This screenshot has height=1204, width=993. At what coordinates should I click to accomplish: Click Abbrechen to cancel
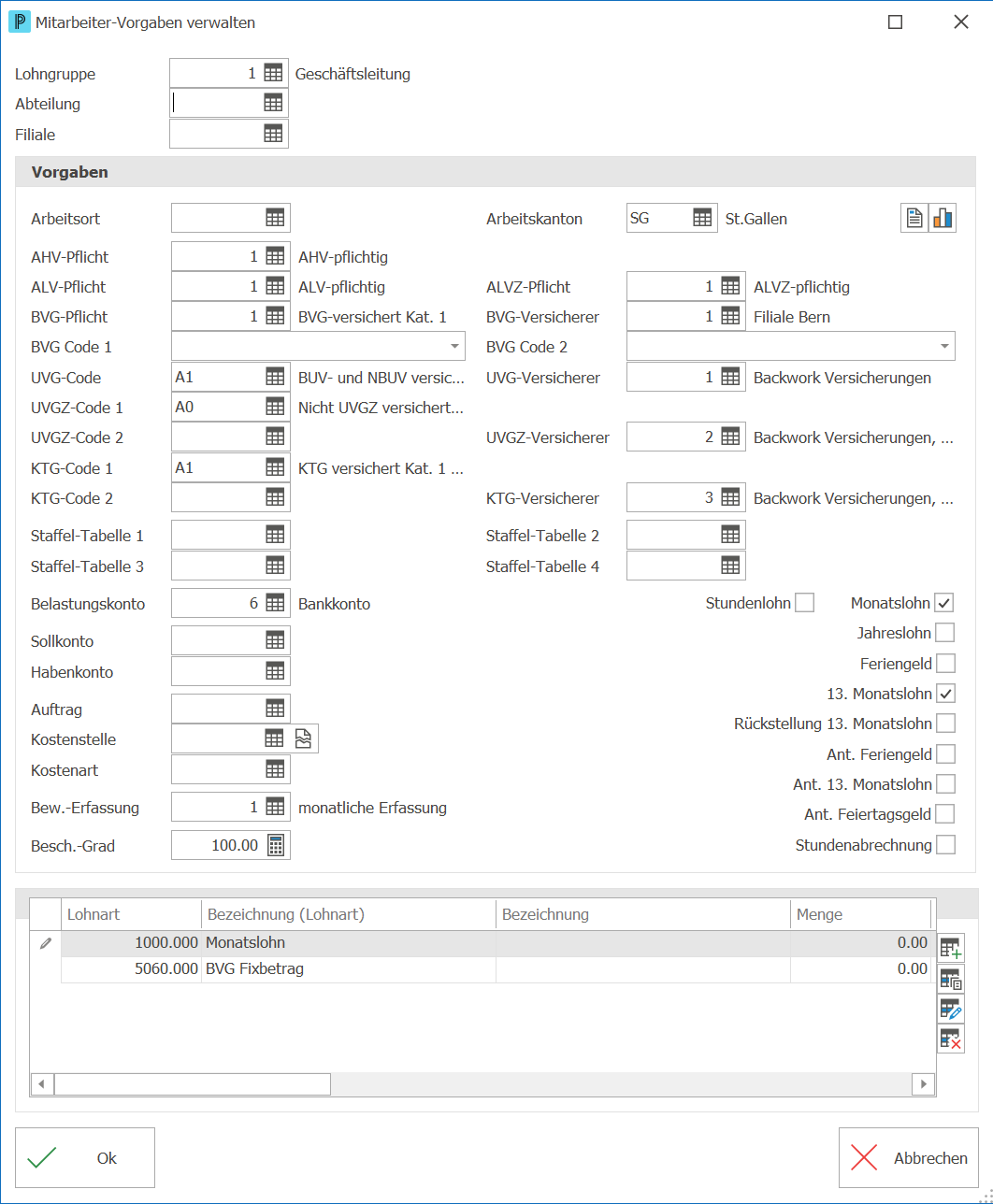pyautogui.click(x=909, y=1157)
